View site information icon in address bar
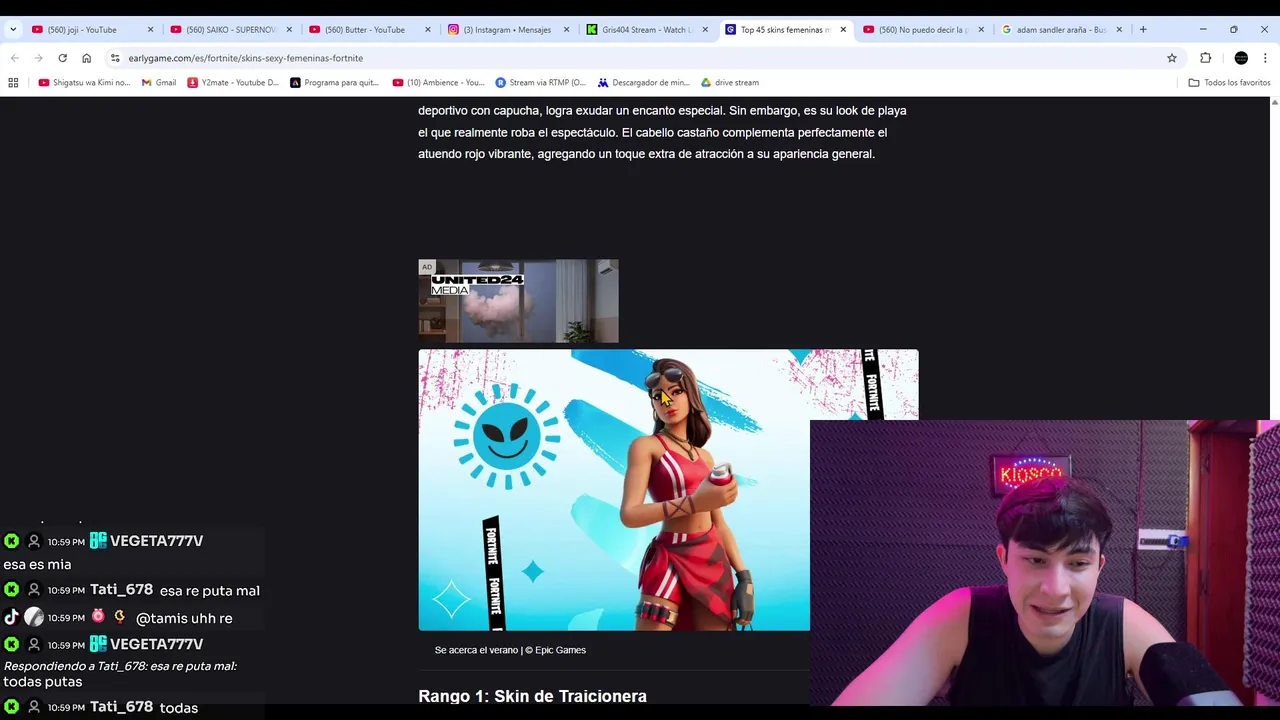Image resolution: width=1280 pixels, height=720 pixels. pyautogui.click(x=115, y=58)
